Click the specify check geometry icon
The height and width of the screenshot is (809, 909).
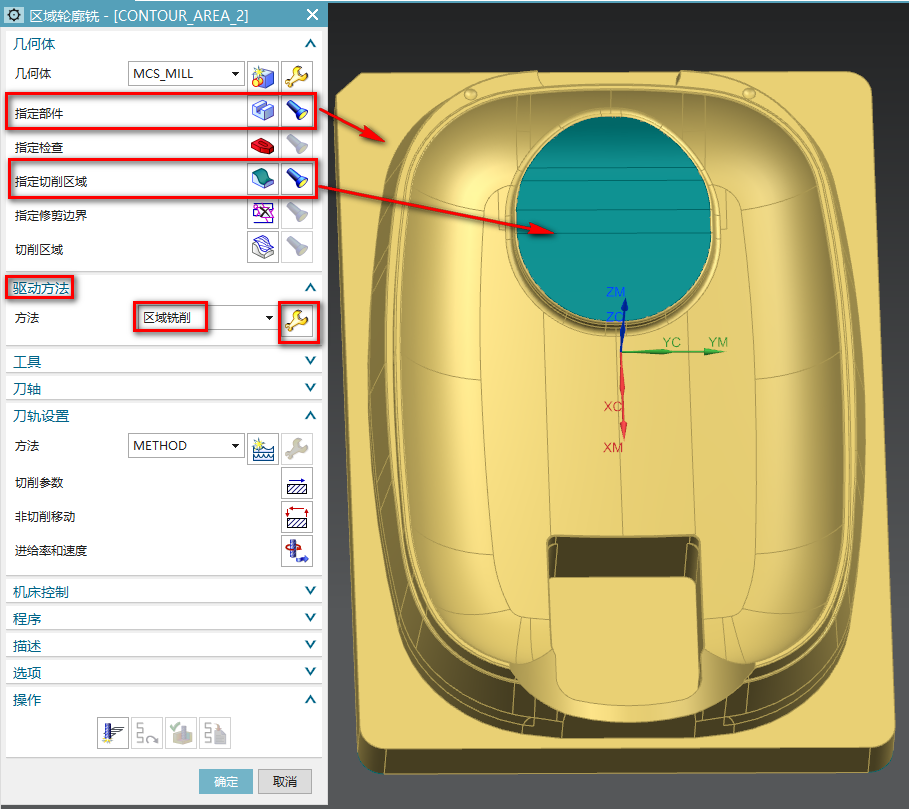pos(263,146)
